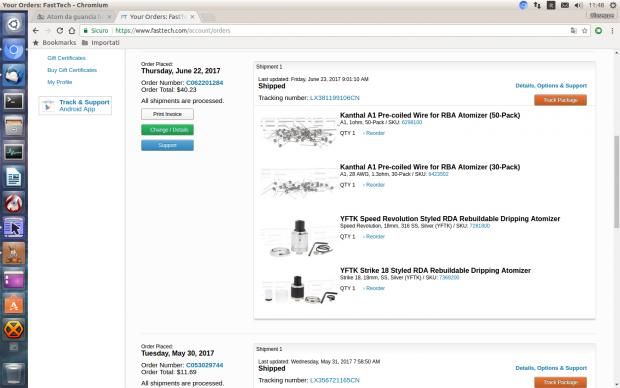Screen dimensions: 620x388
Task: Open the purple window app in dock
Action: click(13, 279)
